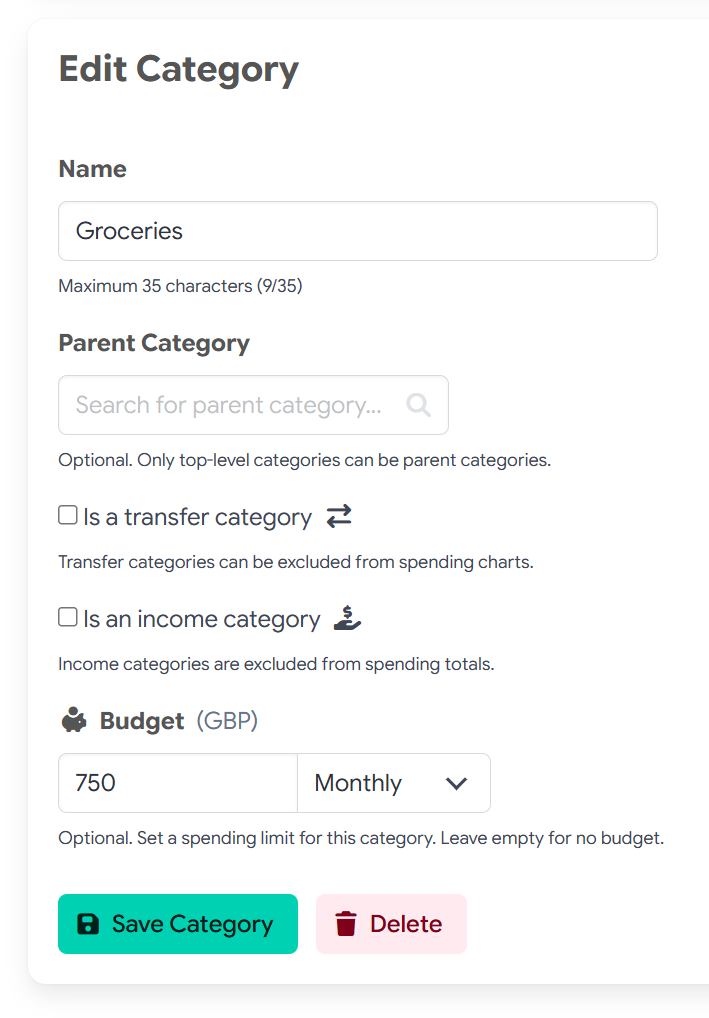This screenshot has width=709, height=1018.
Task: Open the budget frequency dropdown showing Monthly
Action: (393, 783)
